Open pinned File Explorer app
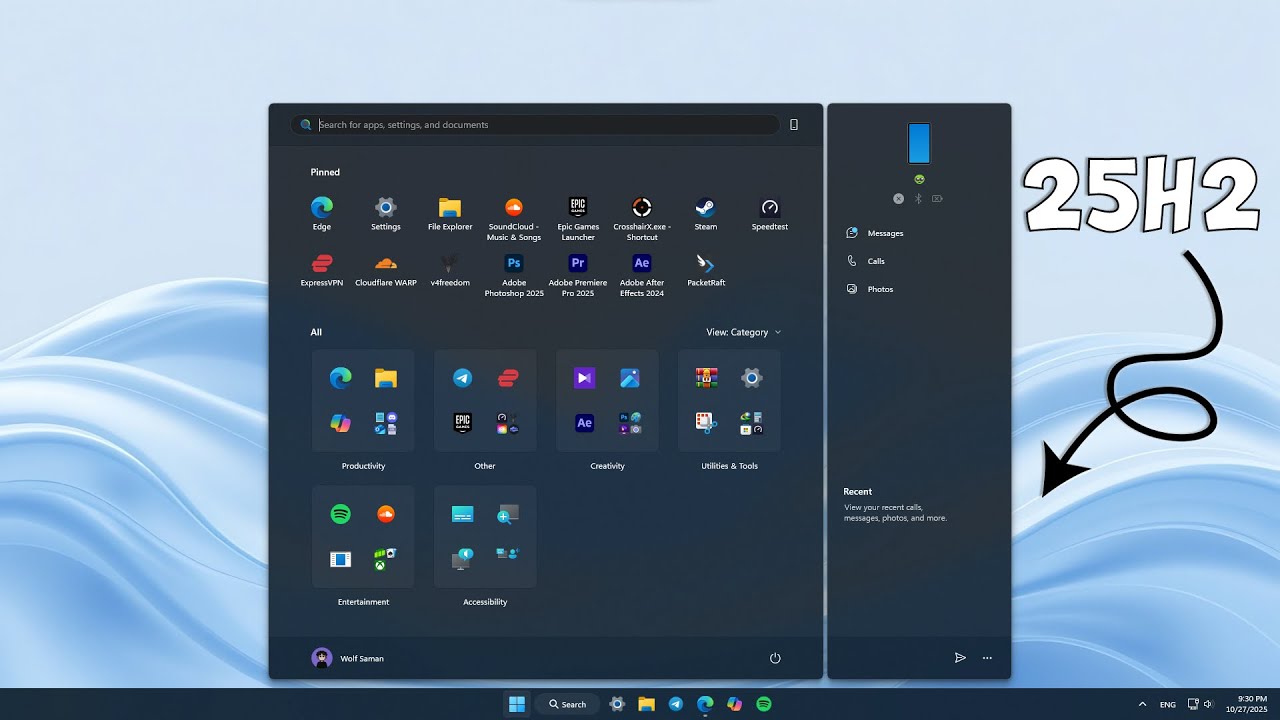Screen dimensions: 1280x720 [x=450, y=213]
